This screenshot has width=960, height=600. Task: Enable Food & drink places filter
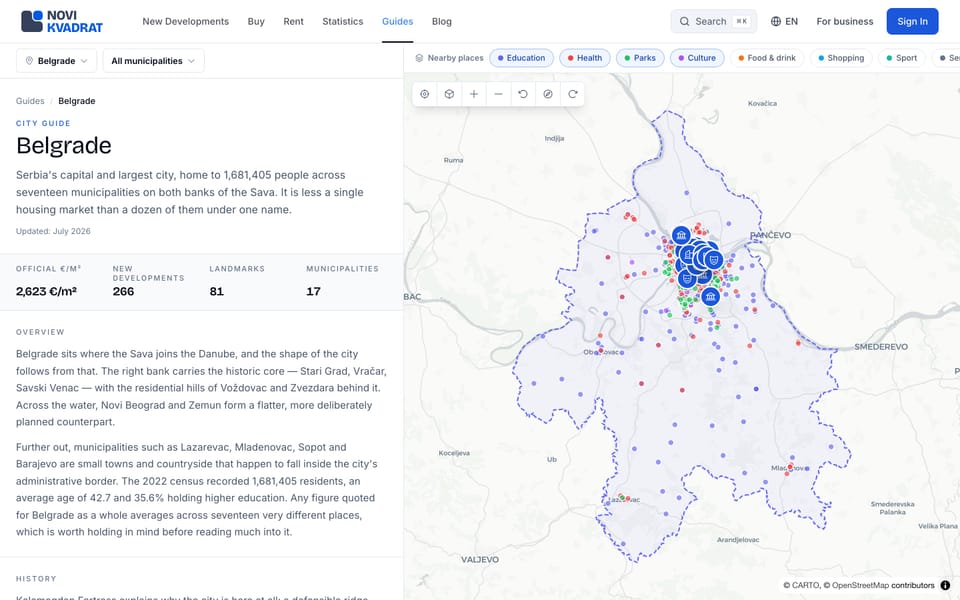click(x=767, y=58)
